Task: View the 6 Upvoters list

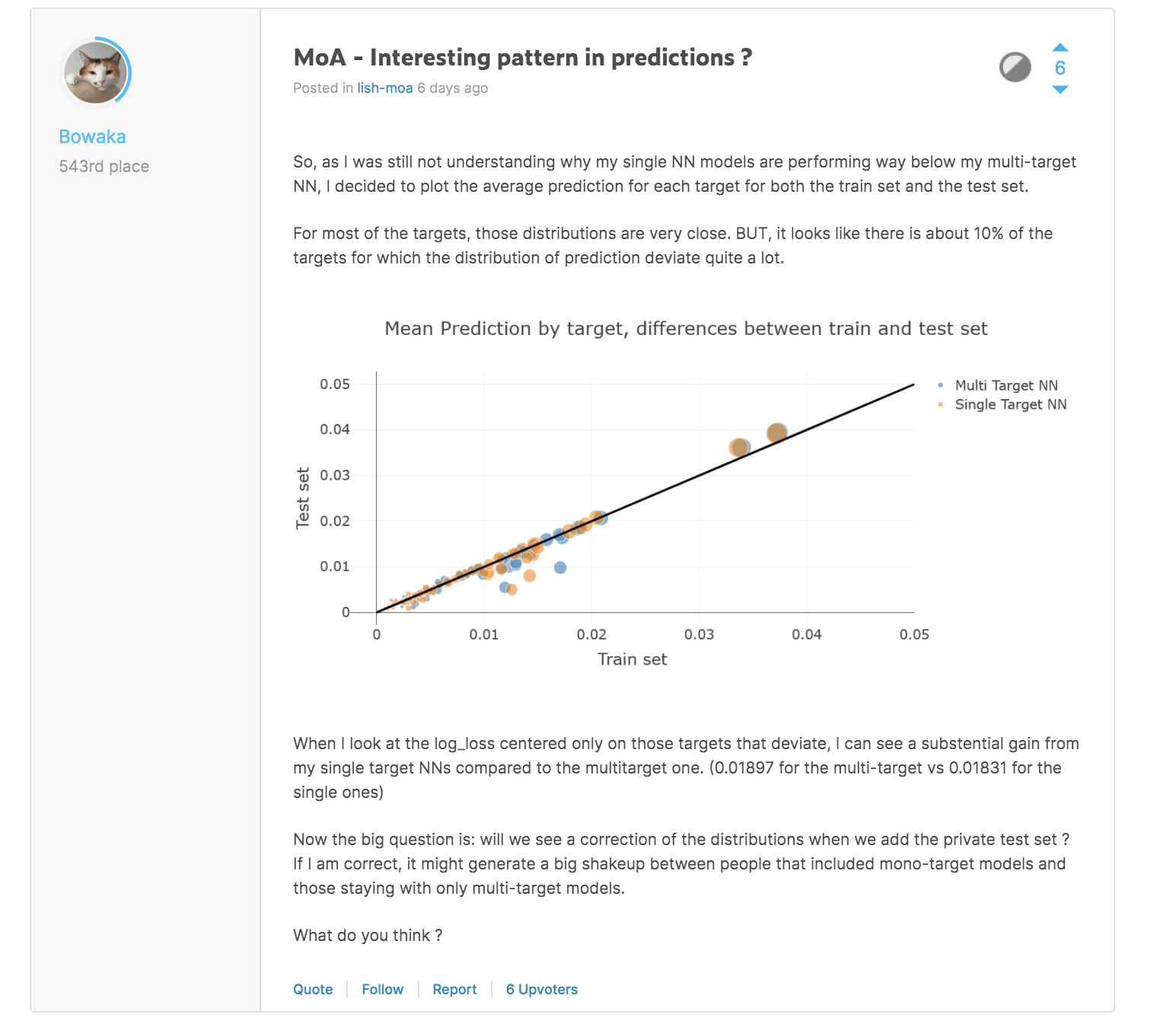Action: tap(541, 989)
